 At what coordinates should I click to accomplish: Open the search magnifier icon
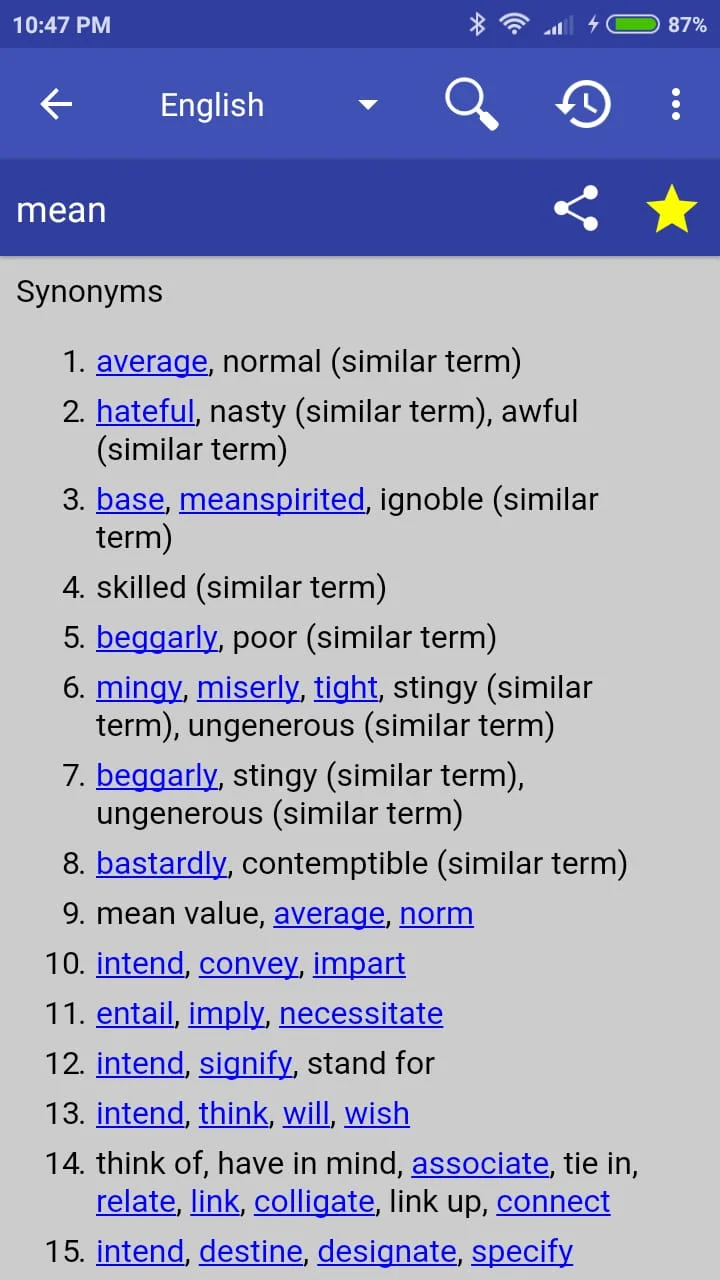(x=470, y=103)
